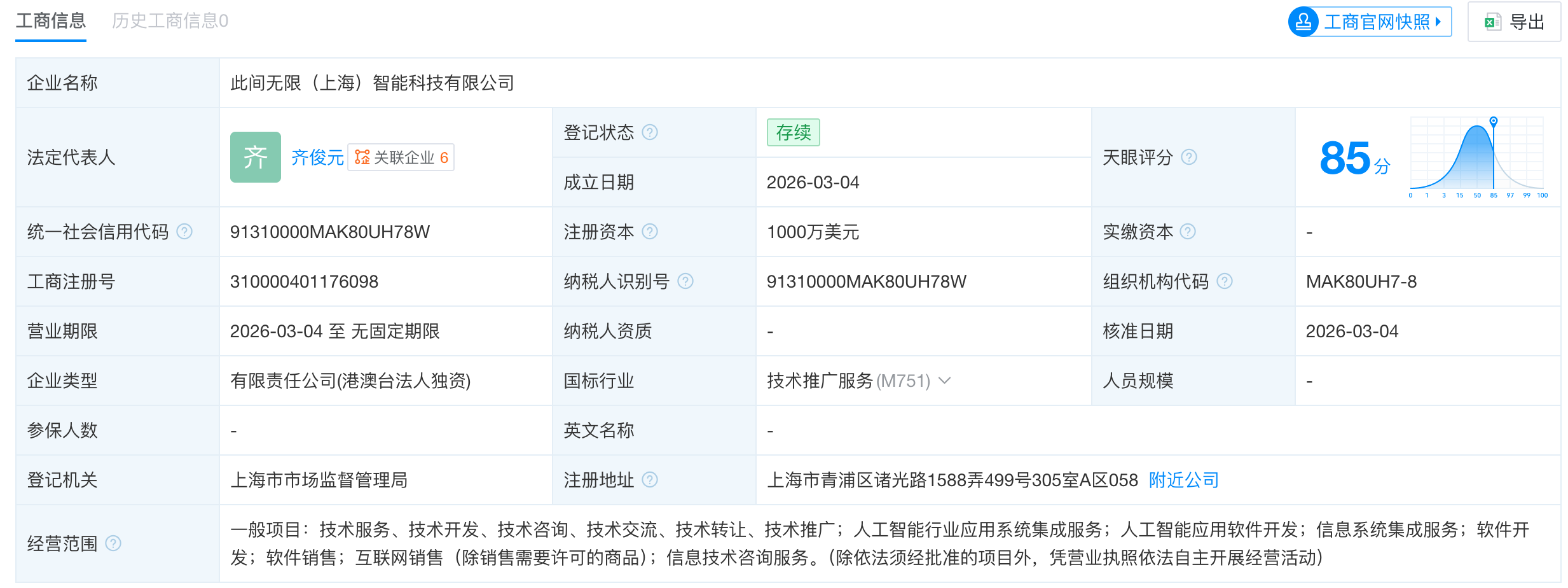This screenshot has height=588, width=1568.
Task: Click the 关联企业 network icon
Action: pyautogui.click(x=362, y=157)
